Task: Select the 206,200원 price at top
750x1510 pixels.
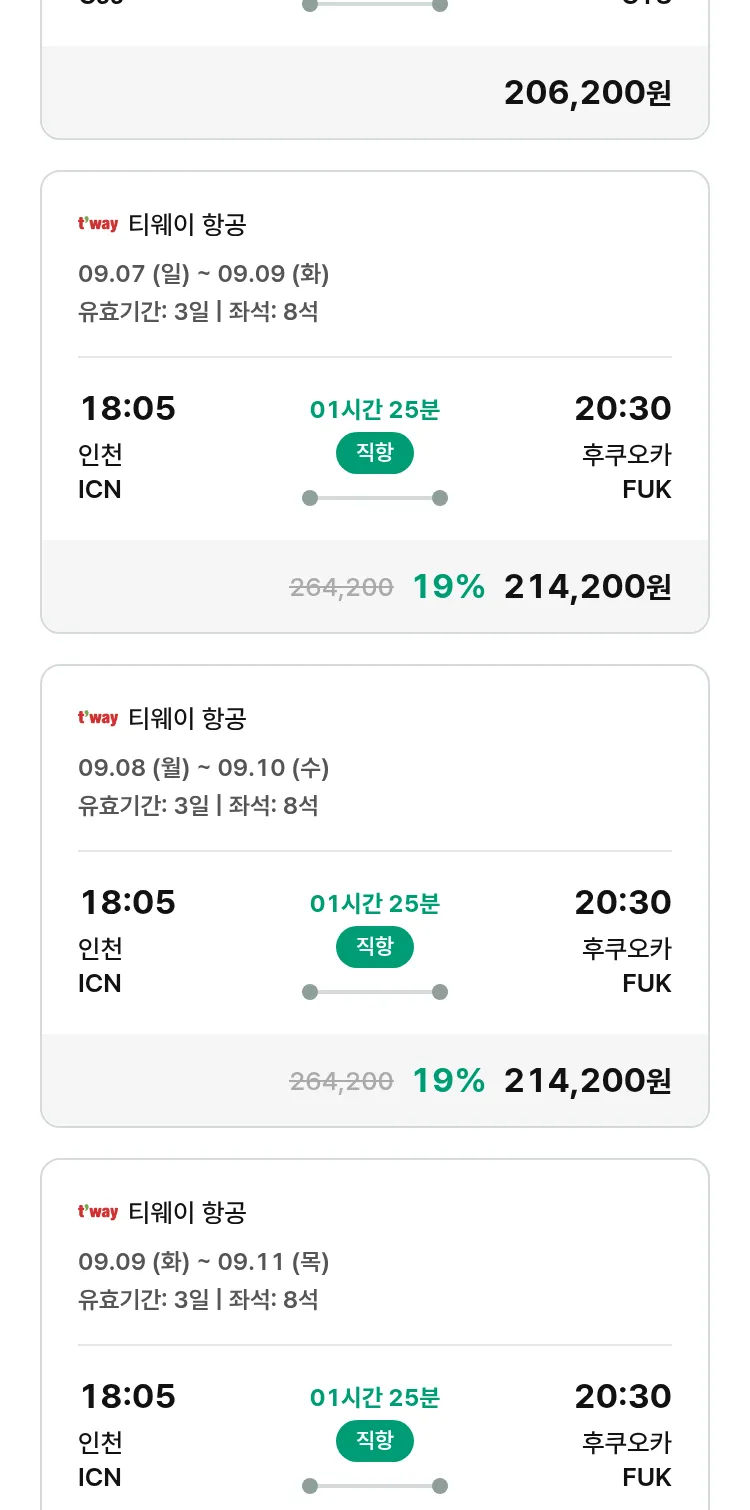Action: click(587, 93)
